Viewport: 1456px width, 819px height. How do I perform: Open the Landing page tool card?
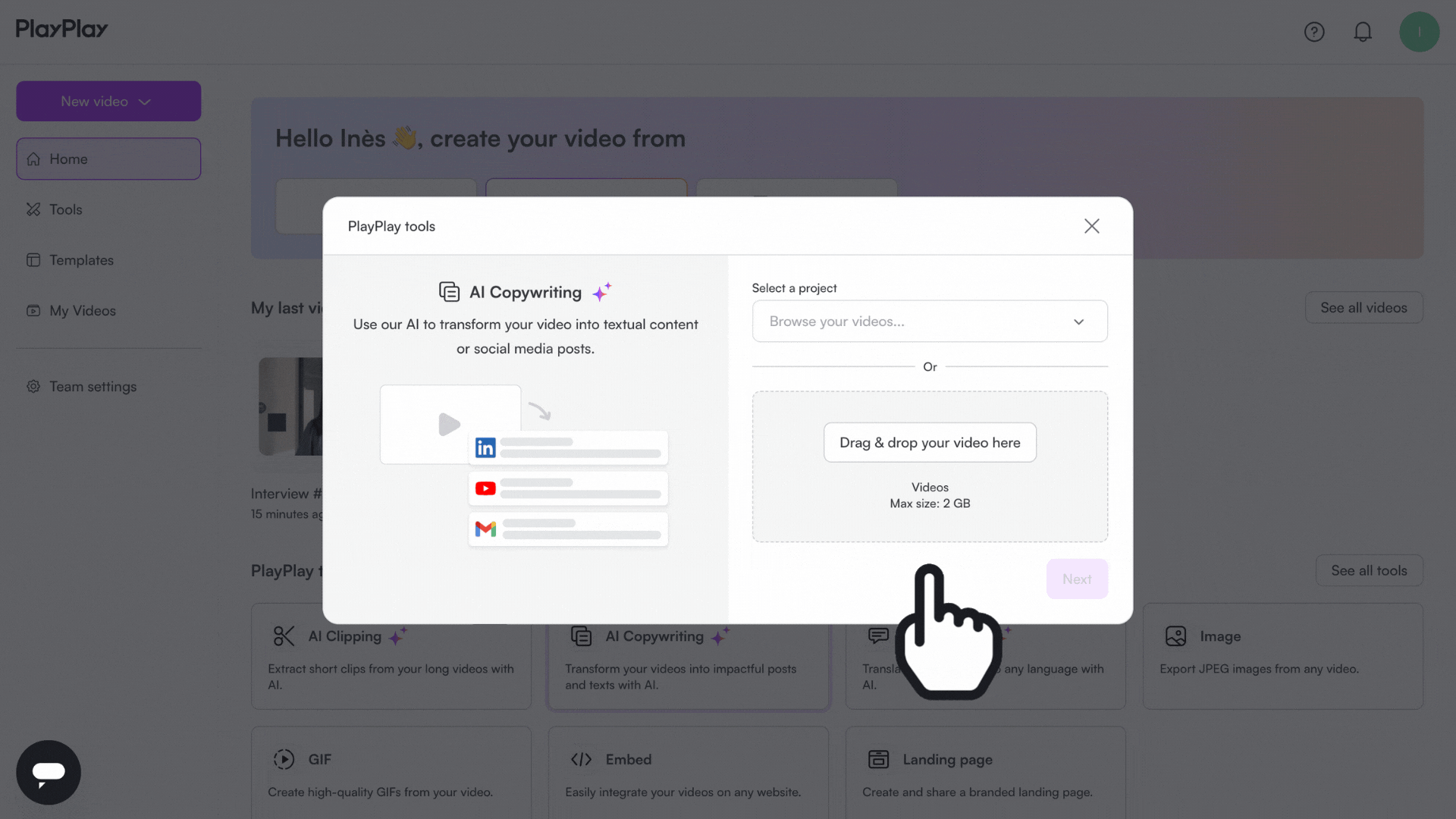click(985, 773)
